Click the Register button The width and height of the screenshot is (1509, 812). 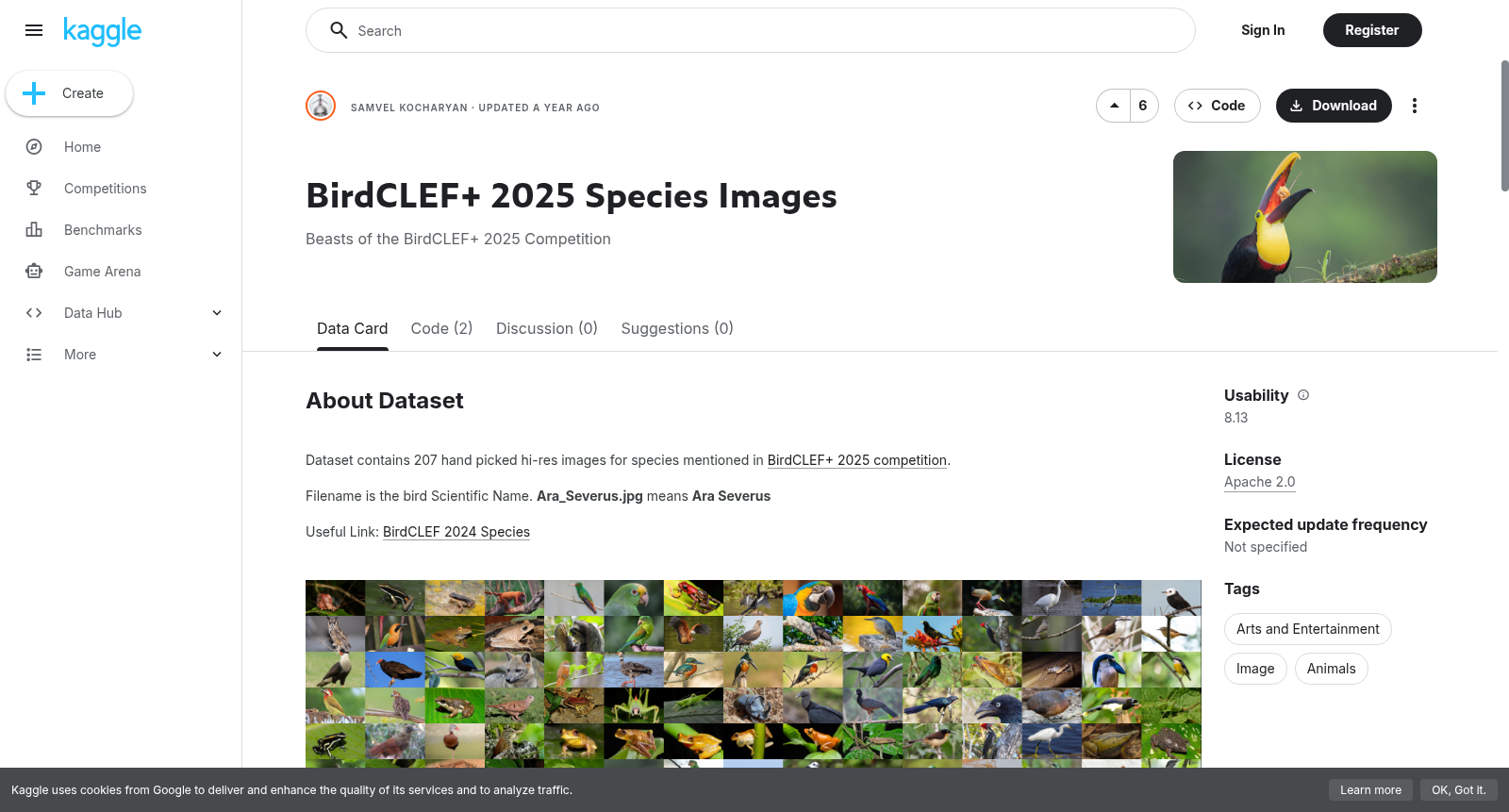click(x=1372, y=30)
